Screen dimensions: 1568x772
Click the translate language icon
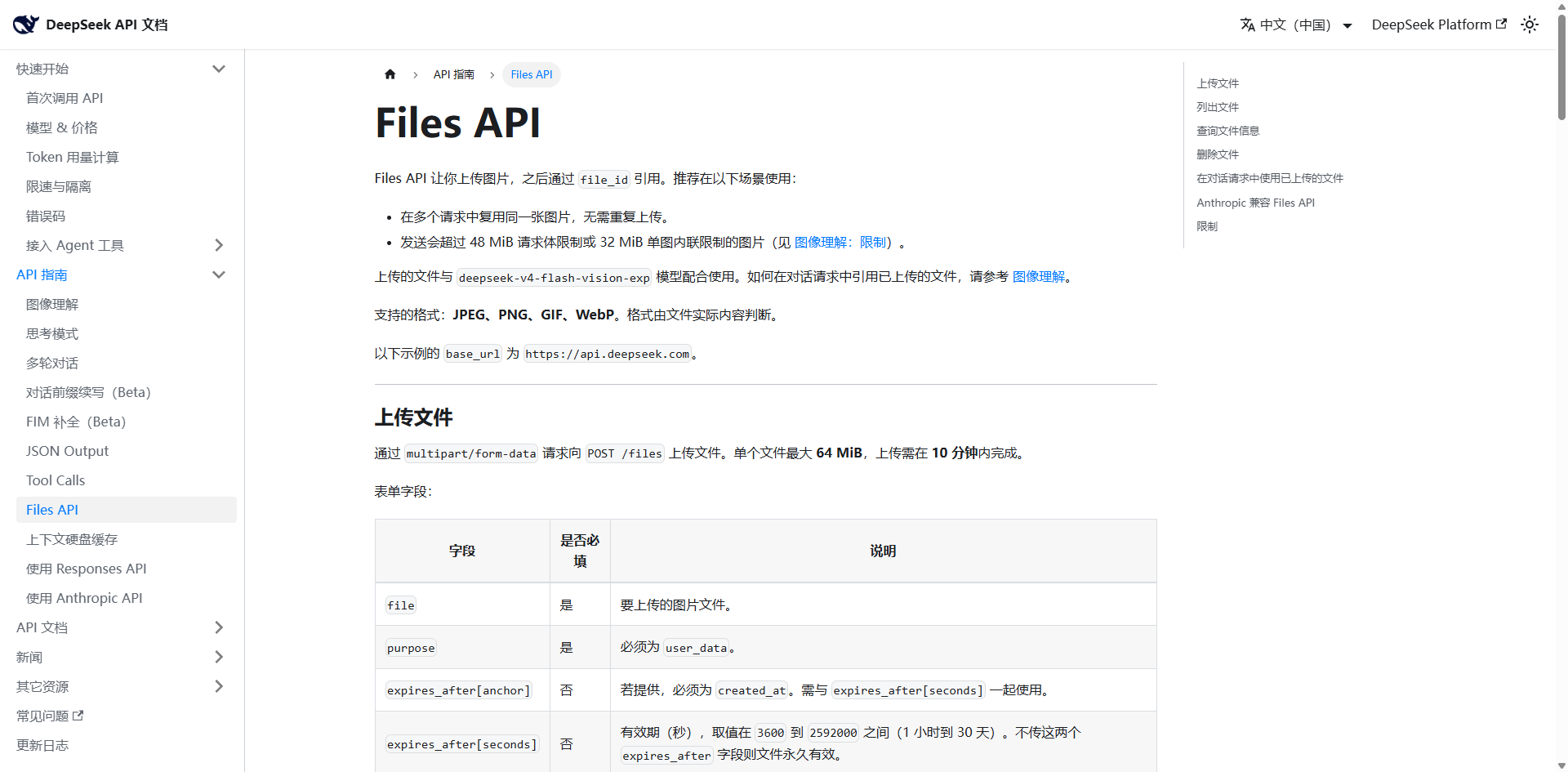1247,25
